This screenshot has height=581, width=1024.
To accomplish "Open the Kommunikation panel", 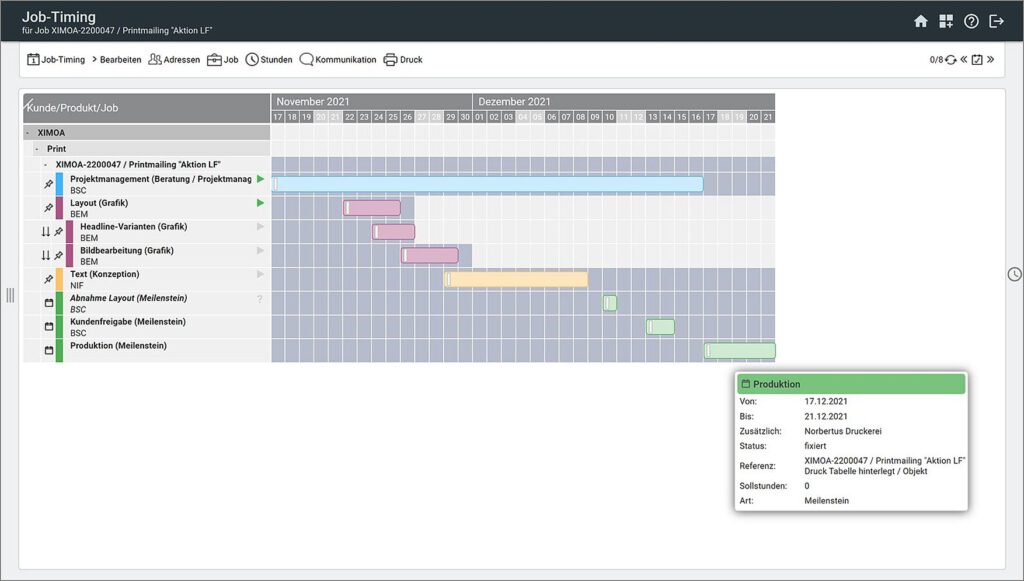I will [x=338, y=60].
